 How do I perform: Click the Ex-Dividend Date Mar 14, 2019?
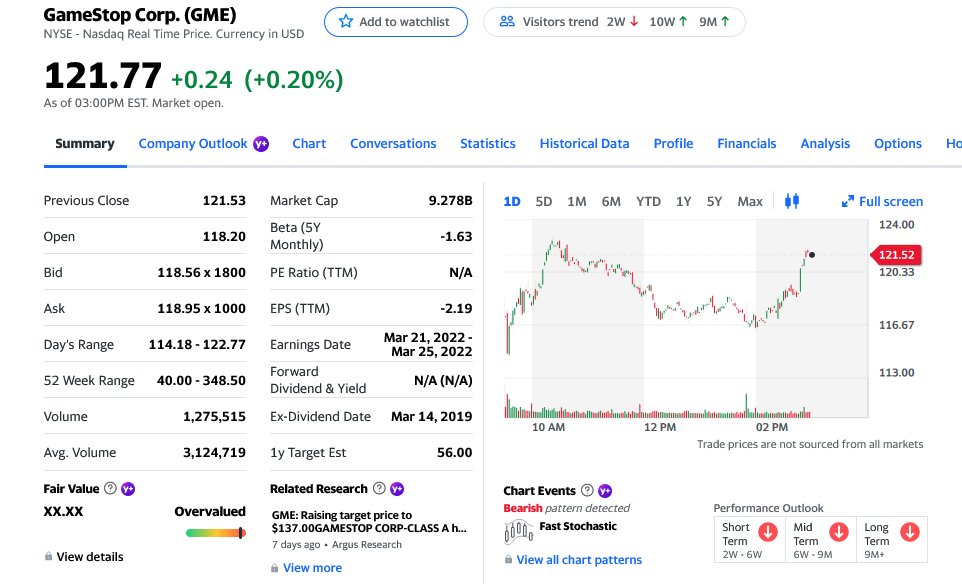tap(432, 417)
